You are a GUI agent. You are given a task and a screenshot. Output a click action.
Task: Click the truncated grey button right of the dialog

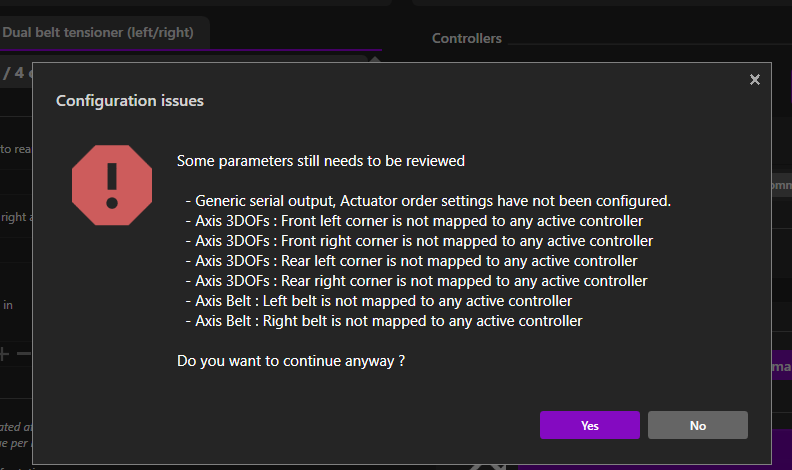(777, 185)
